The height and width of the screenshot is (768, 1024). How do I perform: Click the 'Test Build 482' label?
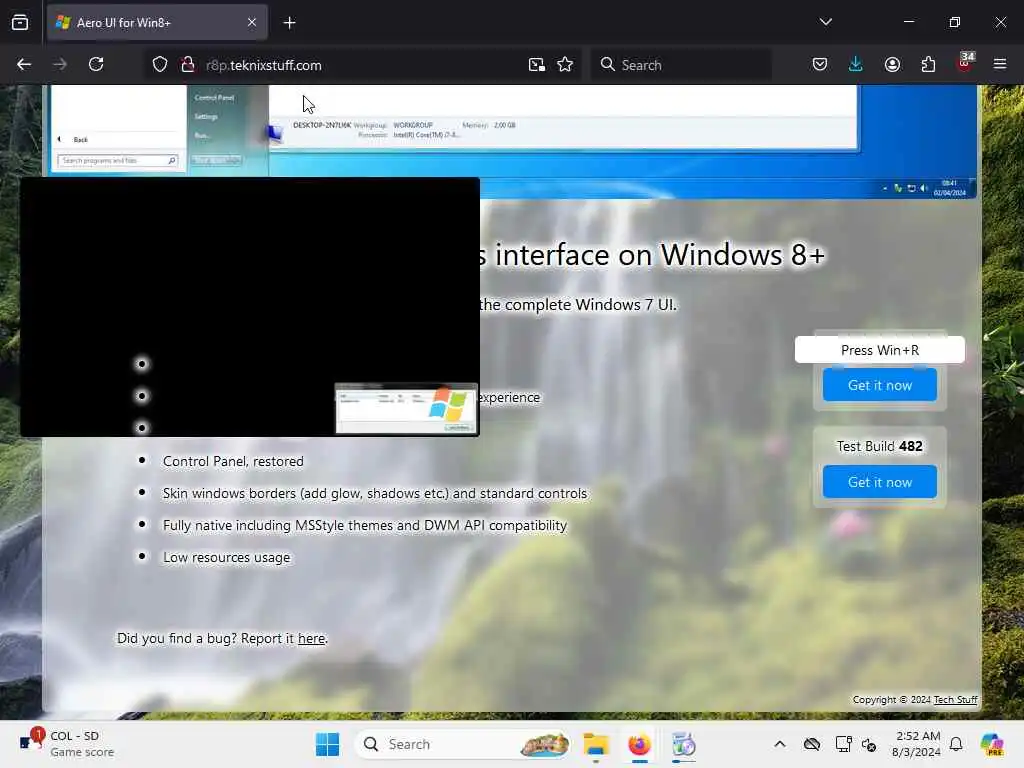click(880, 446)
